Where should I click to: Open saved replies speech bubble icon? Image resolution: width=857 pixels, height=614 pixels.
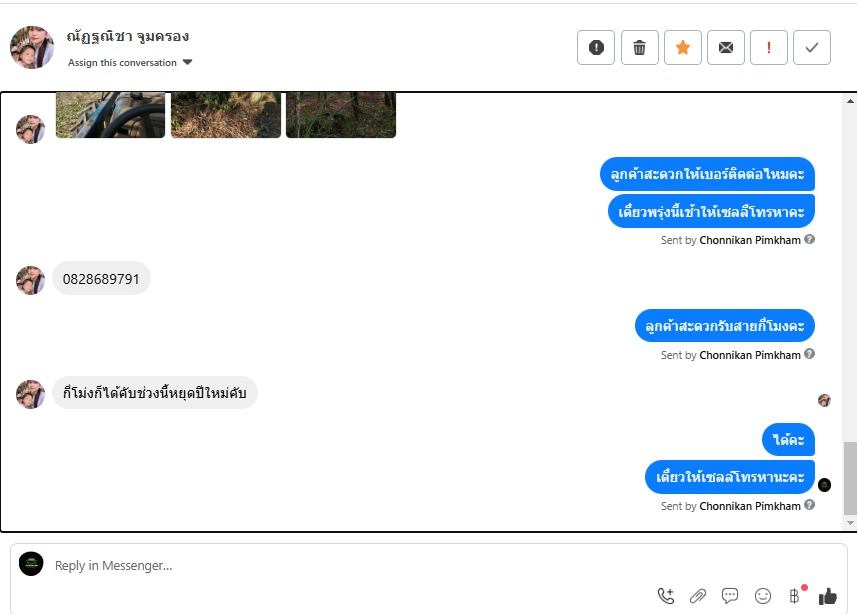730,596
